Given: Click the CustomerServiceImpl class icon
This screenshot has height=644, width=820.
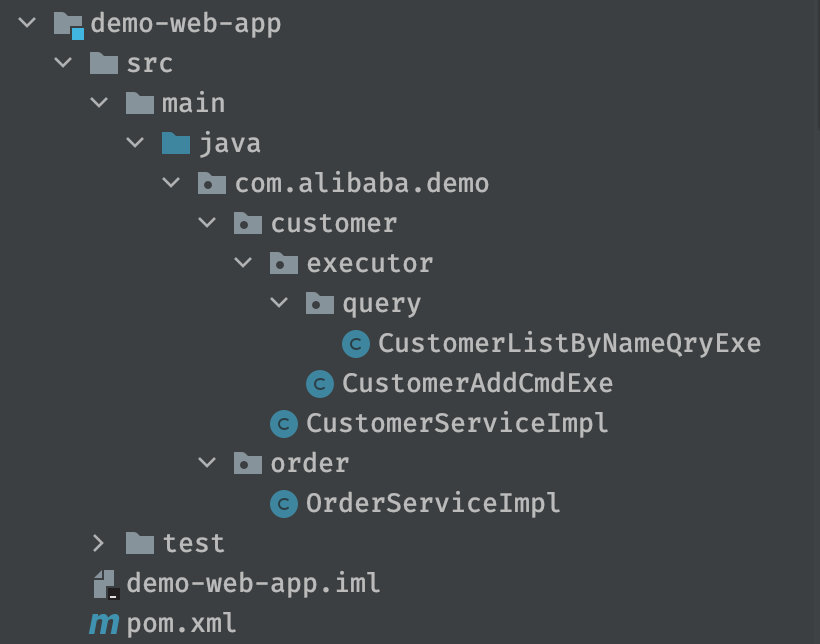Looking at the screenshot, I should (283, 423).
